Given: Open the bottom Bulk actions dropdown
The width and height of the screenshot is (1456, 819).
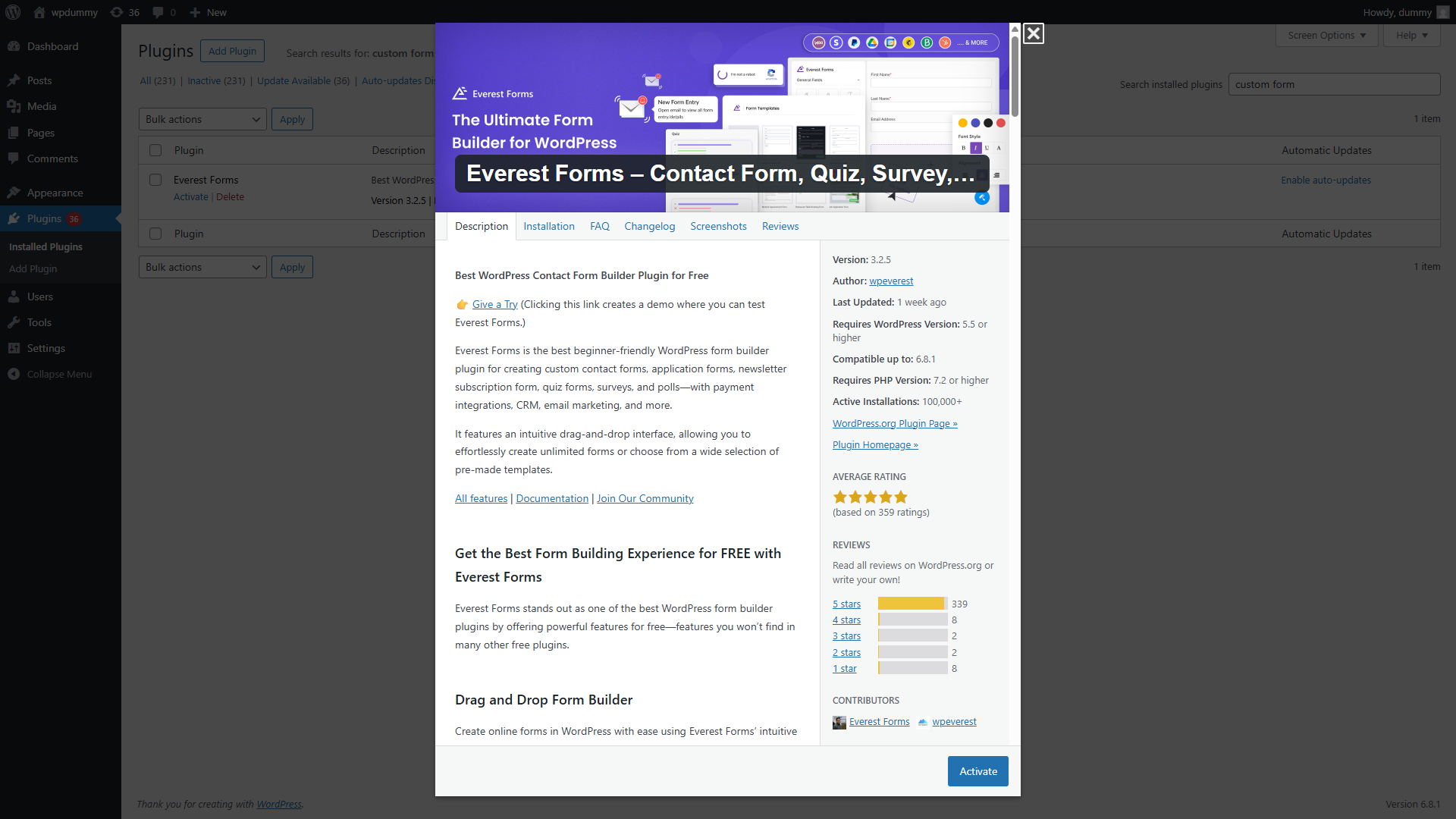Looking at the screenshot, I should pos(202,267).
